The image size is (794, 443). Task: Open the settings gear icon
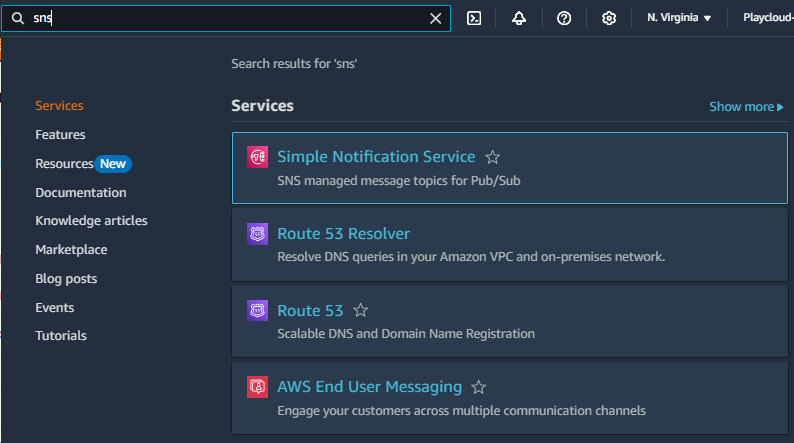point(609,18)
